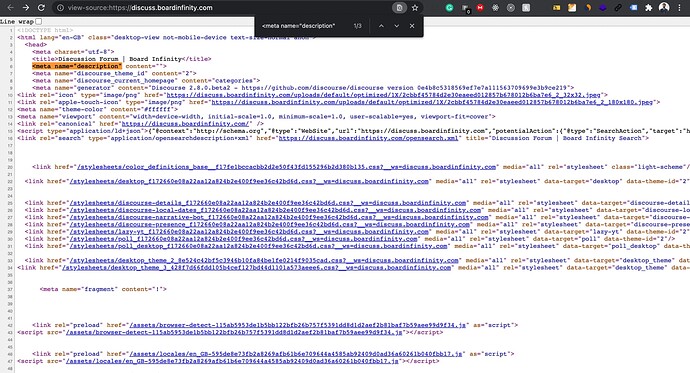Screen dimensions: 690x373
Task: Open the red round extension icon
Action: coord(480,7)
